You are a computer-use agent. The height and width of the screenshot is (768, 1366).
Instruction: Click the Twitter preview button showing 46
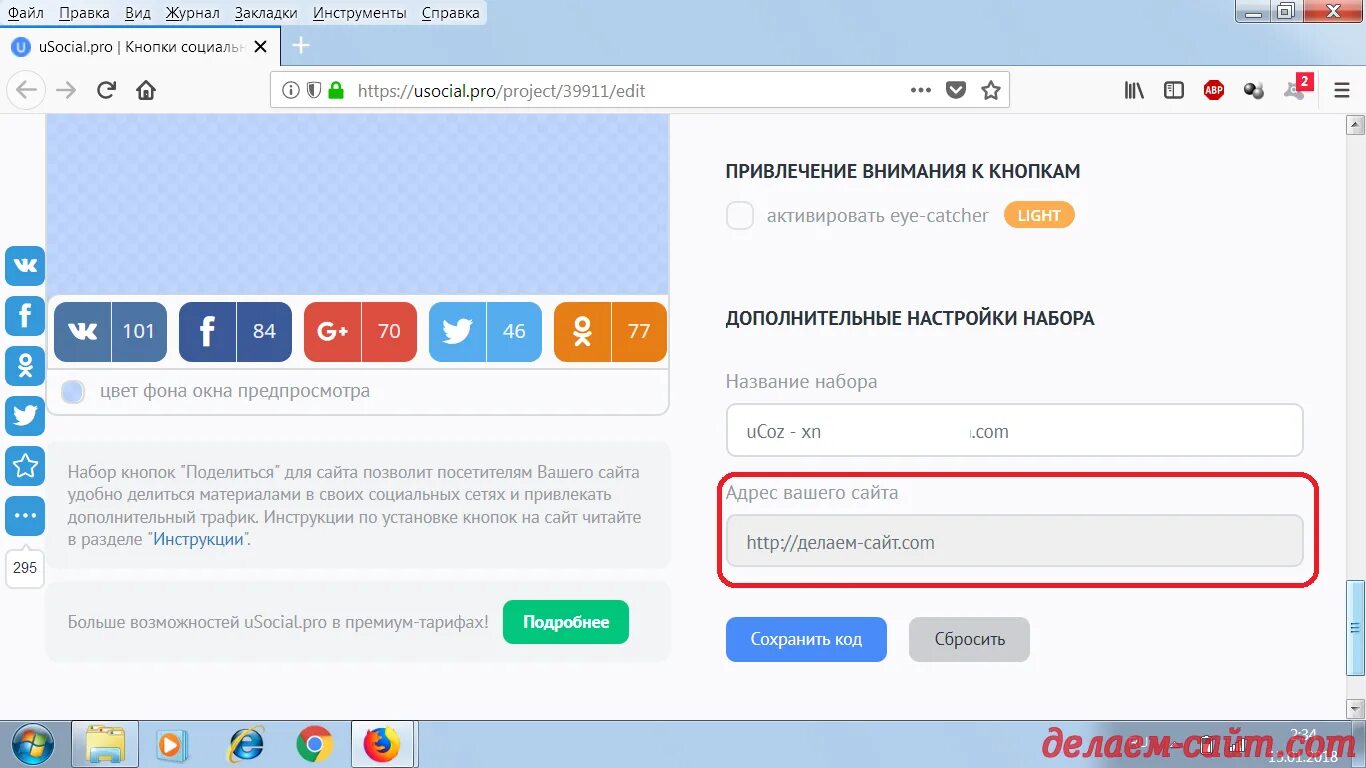coord(485,331)
